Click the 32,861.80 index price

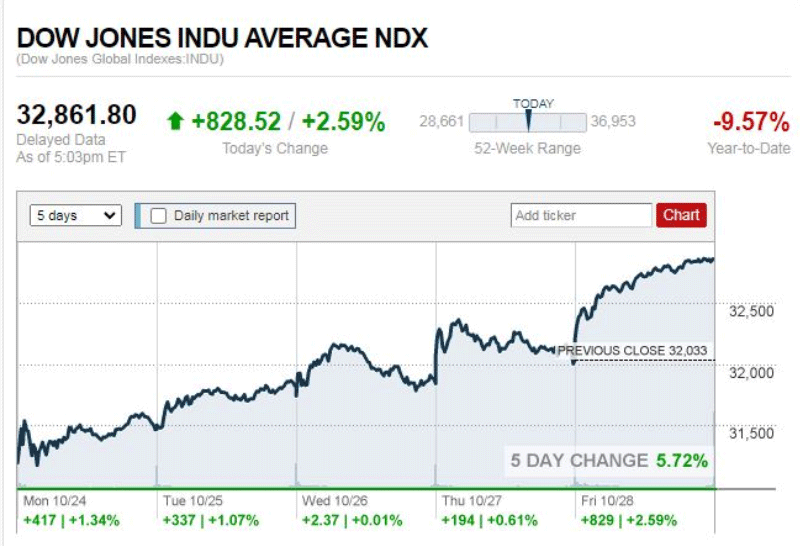76,115
